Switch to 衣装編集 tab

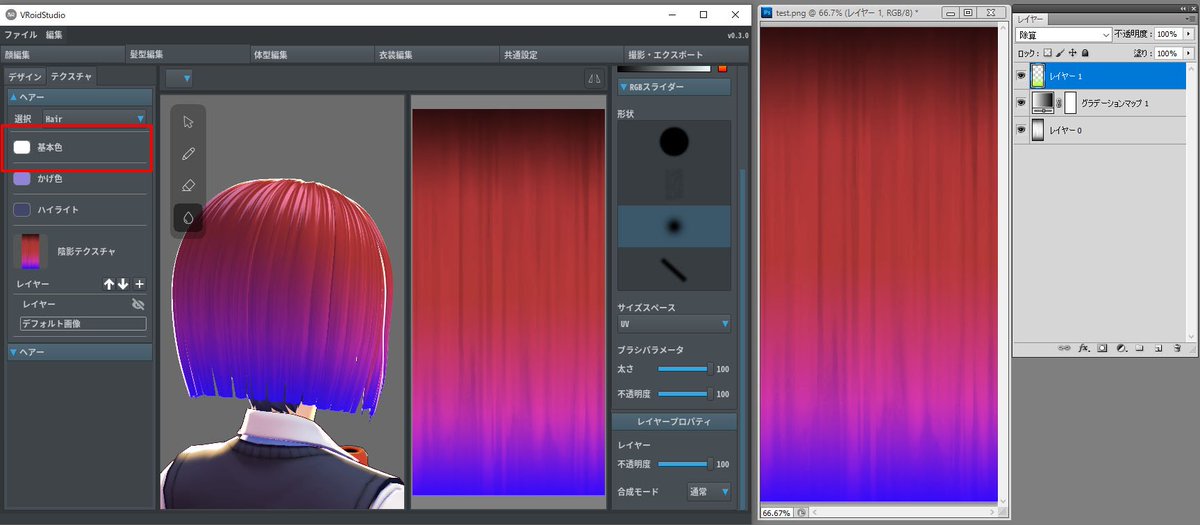click(436, 54)
